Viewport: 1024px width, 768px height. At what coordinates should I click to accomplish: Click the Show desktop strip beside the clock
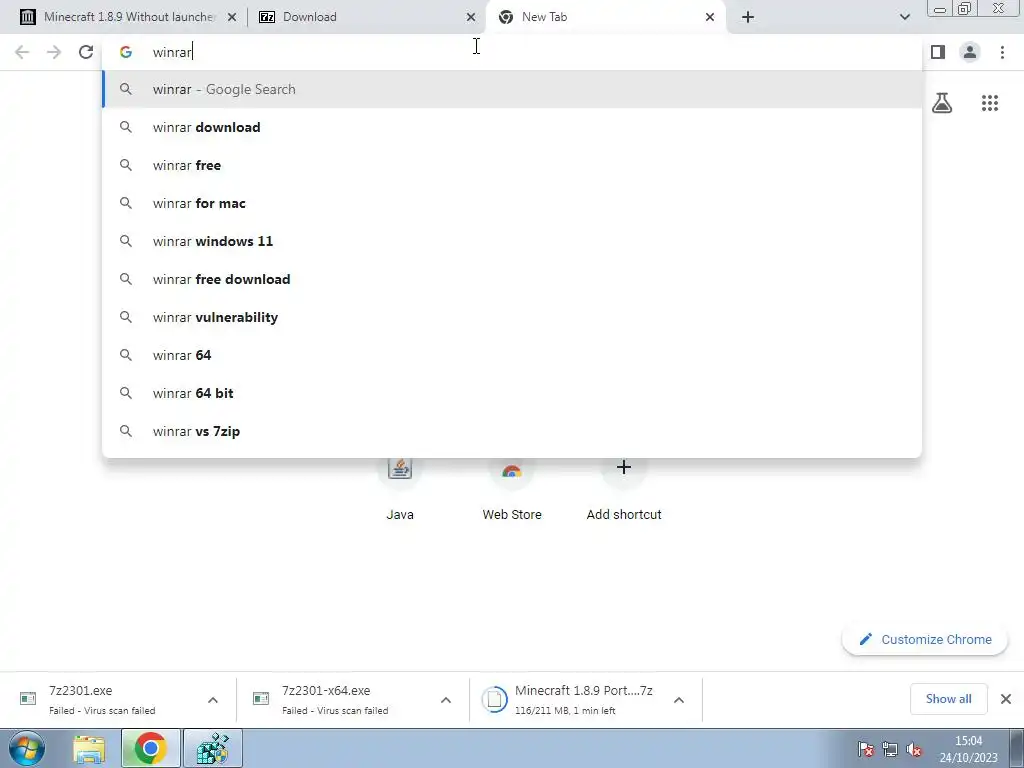pos(1017,748)
